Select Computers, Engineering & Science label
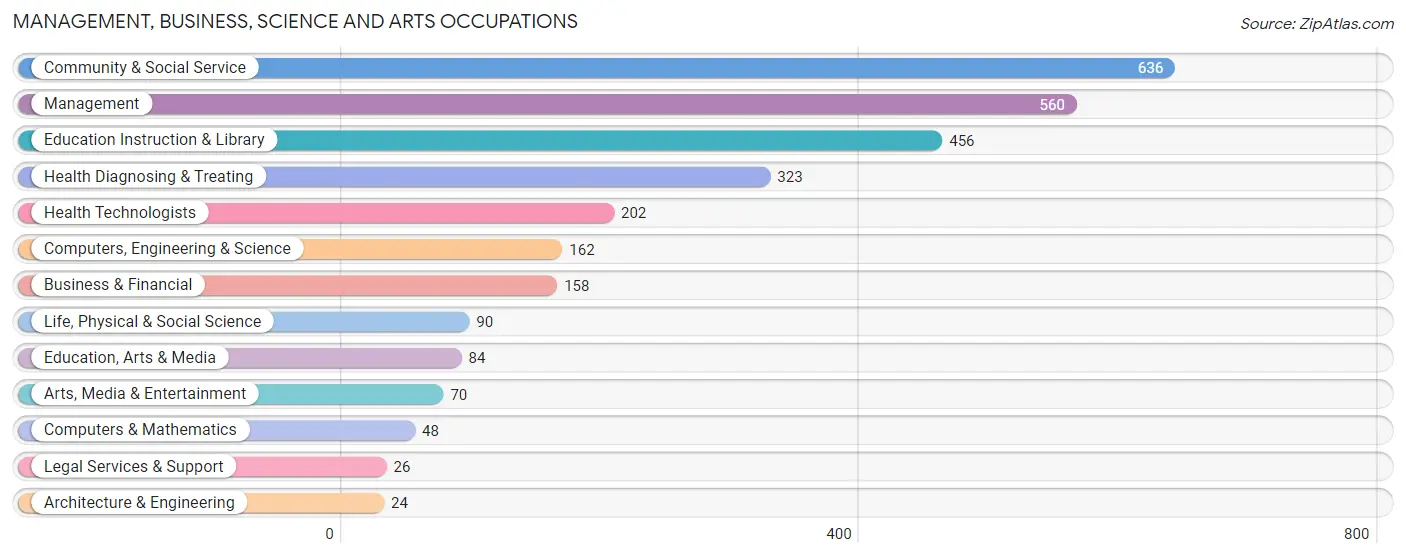Image resolution: width=1406 pixels, height=558 pixels. 167,249
